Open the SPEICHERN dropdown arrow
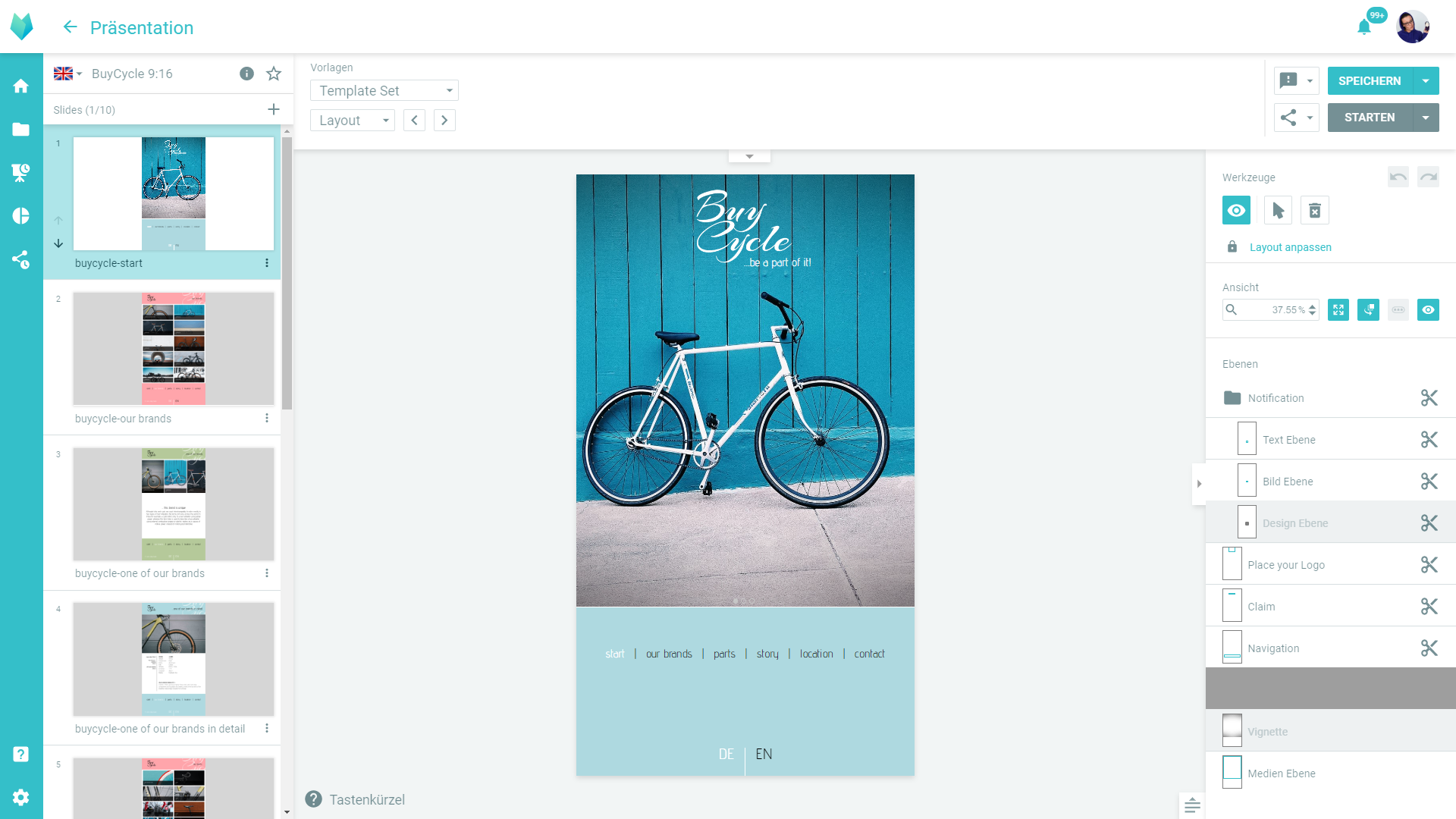Screen dimensions: 1456x819 tap(1426, 81)
